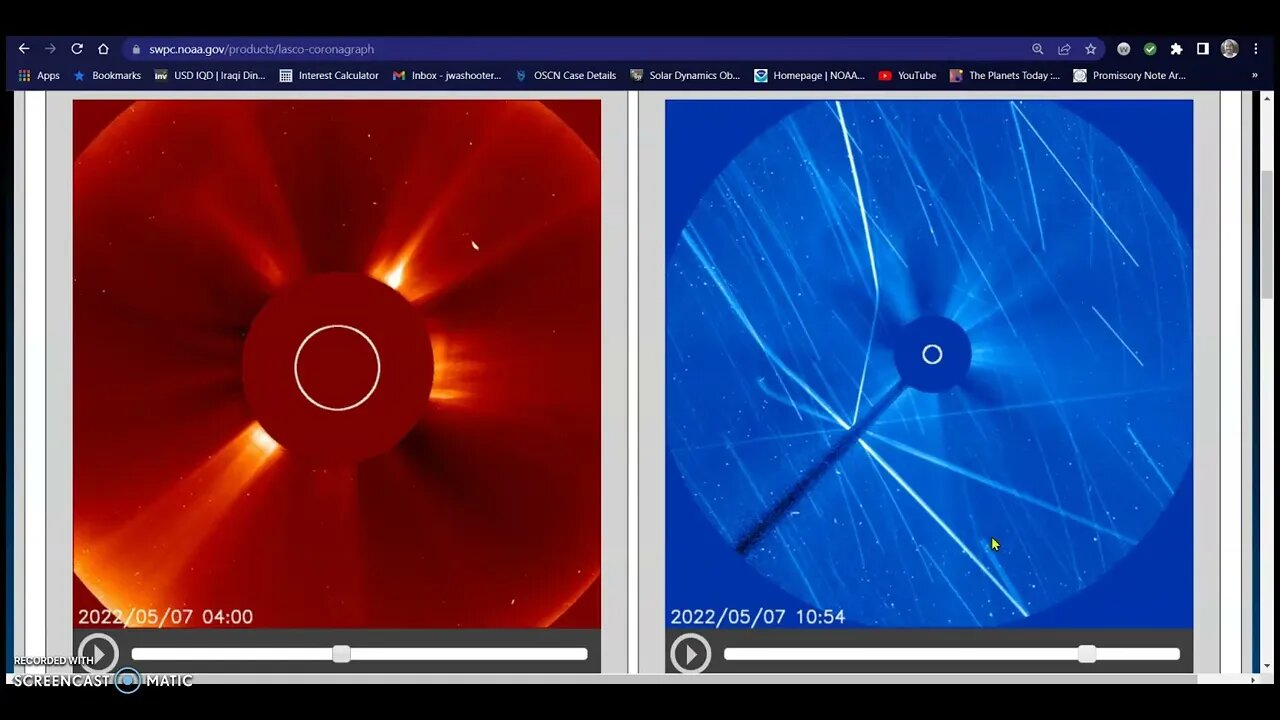
Task: Open the YouTube bookmark
Action: 907,75
